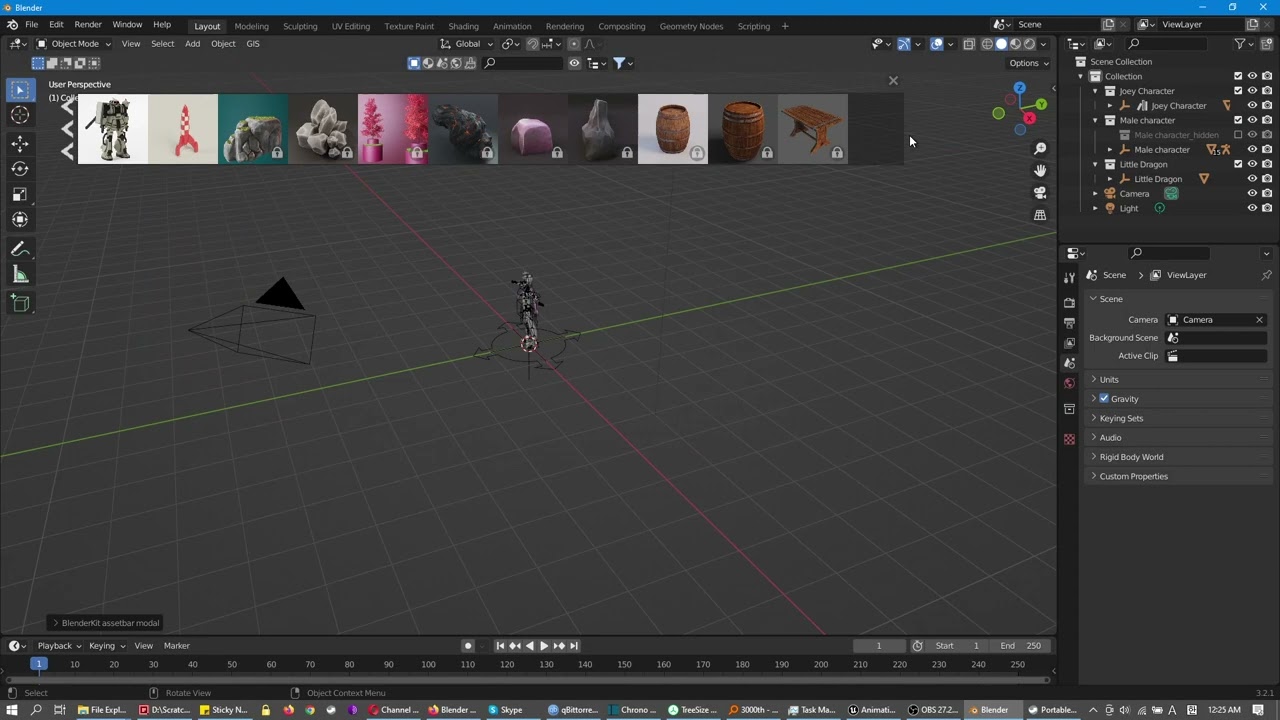1280x720 pixels.
Task: Toggle X-ray view icon
Action: tap(968, 44)
